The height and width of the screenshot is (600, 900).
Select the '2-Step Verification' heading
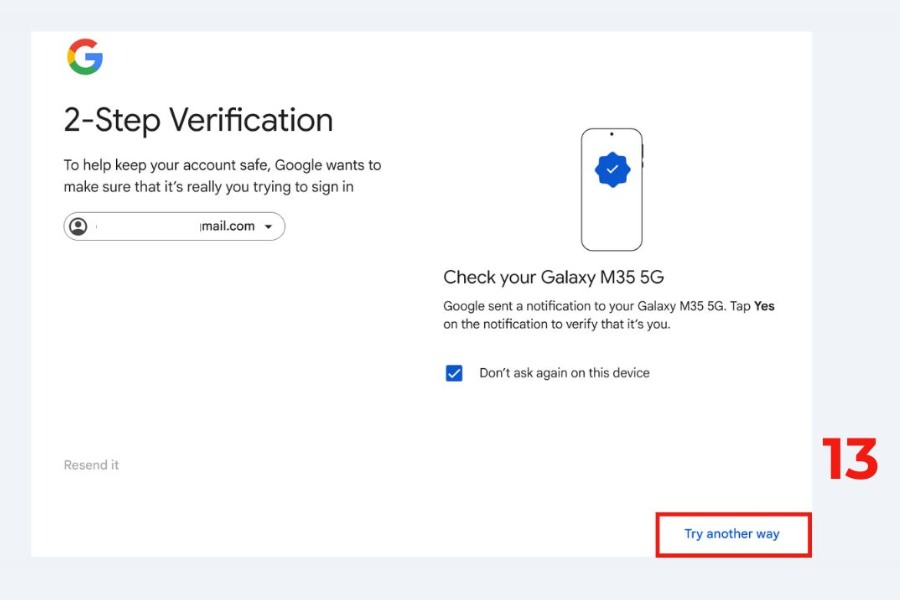pos(198,120)
